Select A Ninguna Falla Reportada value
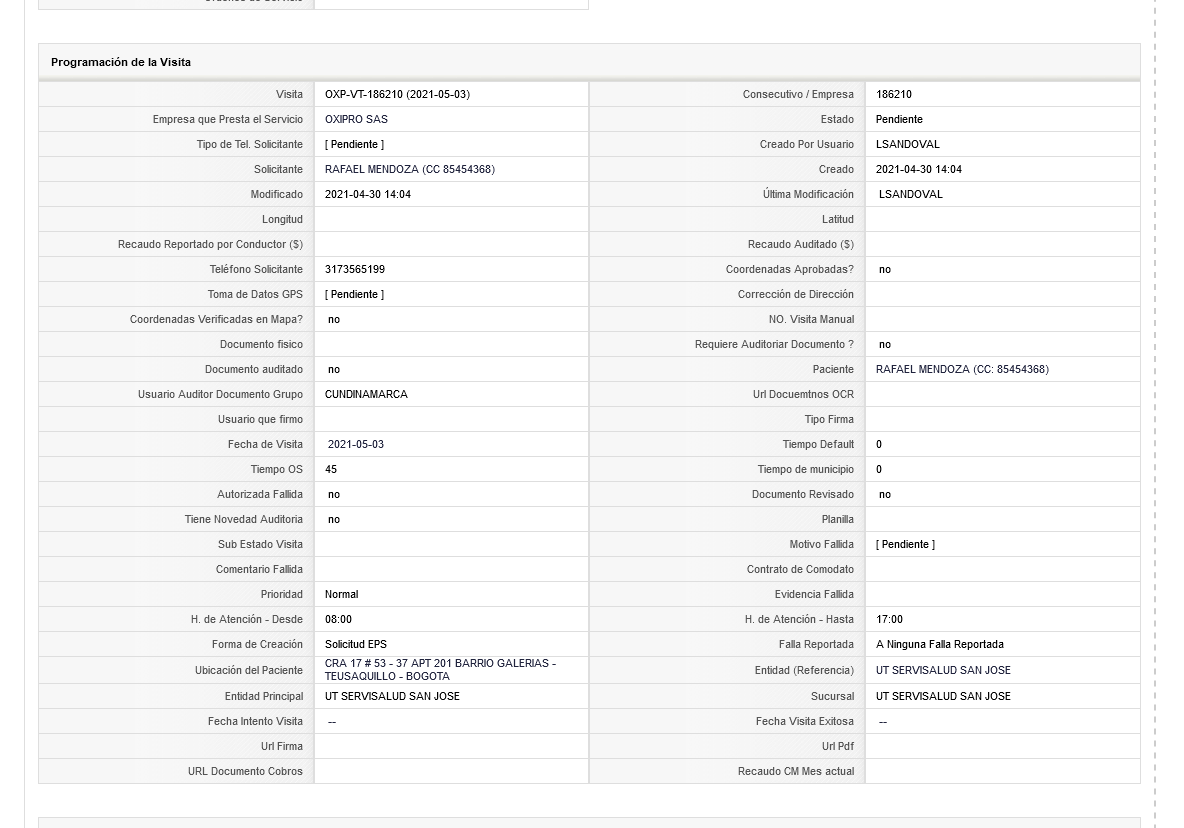 tap(940, 644)
